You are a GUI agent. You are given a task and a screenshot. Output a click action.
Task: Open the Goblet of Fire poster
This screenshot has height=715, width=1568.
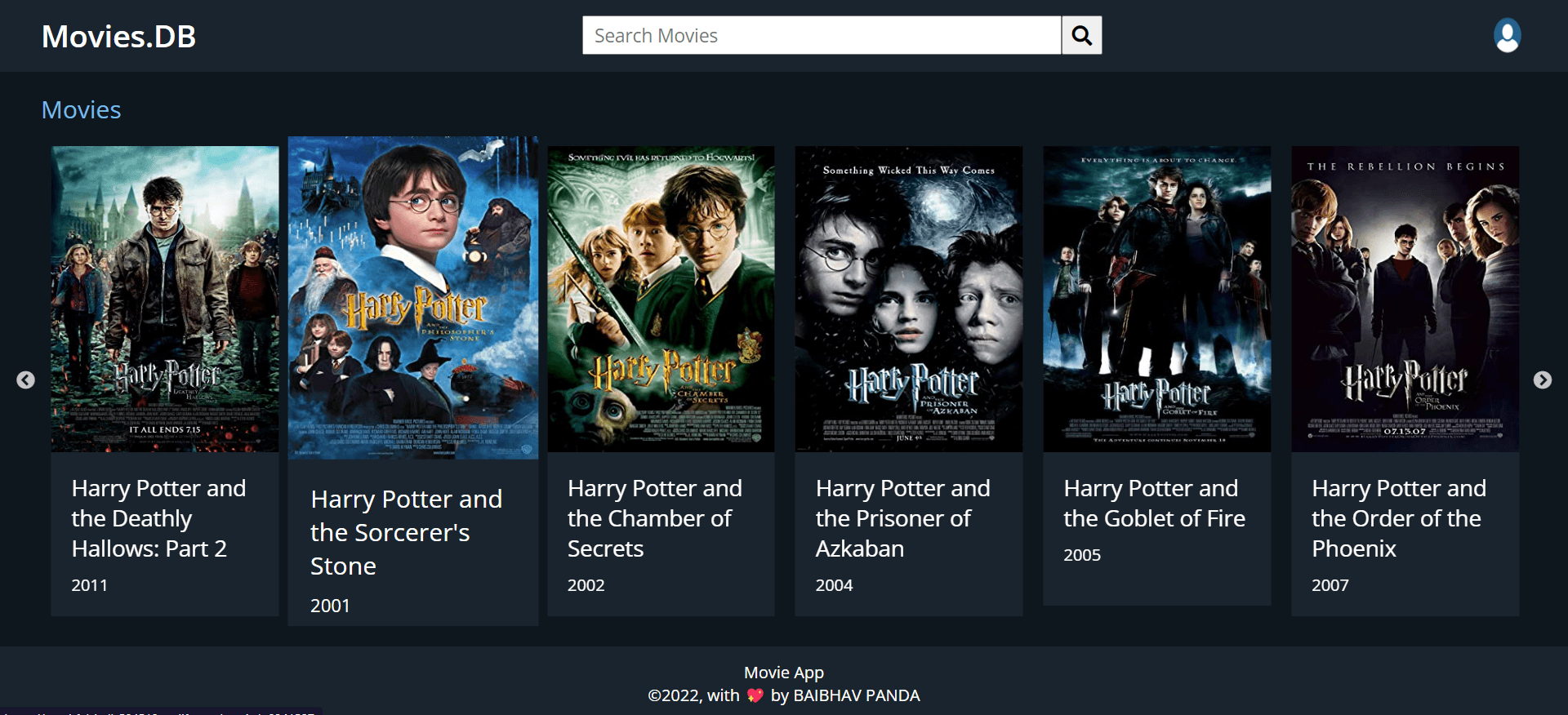point(1157,299)
